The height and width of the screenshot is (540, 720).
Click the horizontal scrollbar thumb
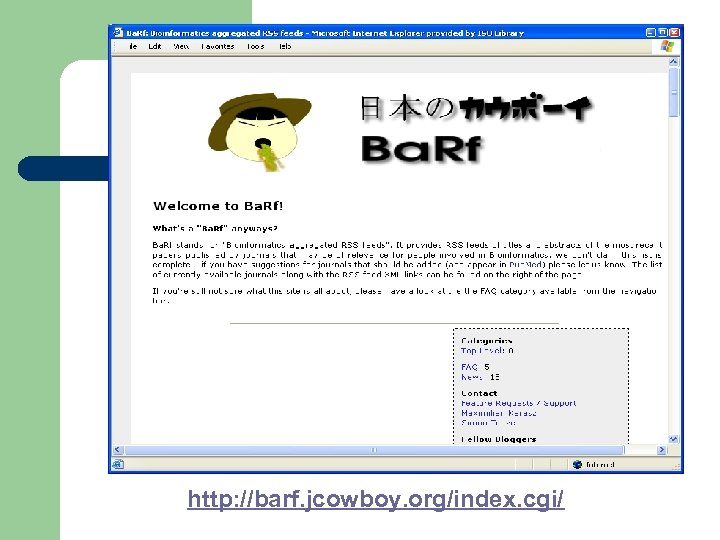pos(374,450)
